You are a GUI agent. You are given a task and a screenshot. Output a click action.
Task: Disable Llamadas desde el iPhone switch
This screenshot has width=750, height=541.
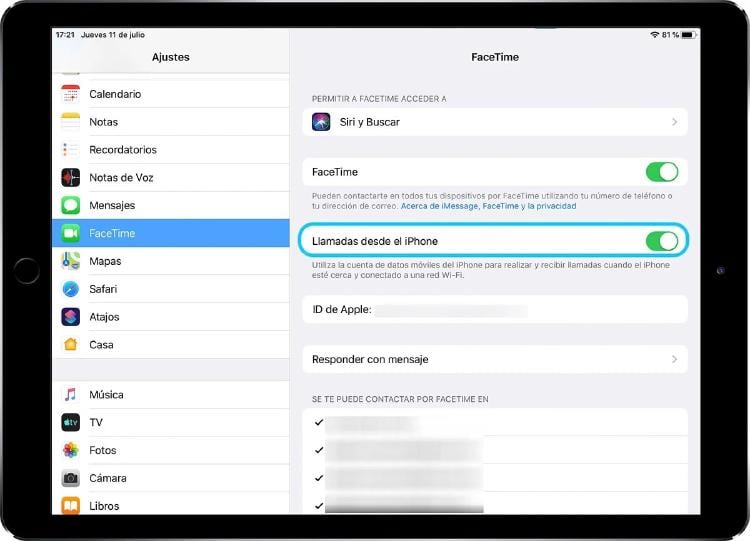[662, 241]
